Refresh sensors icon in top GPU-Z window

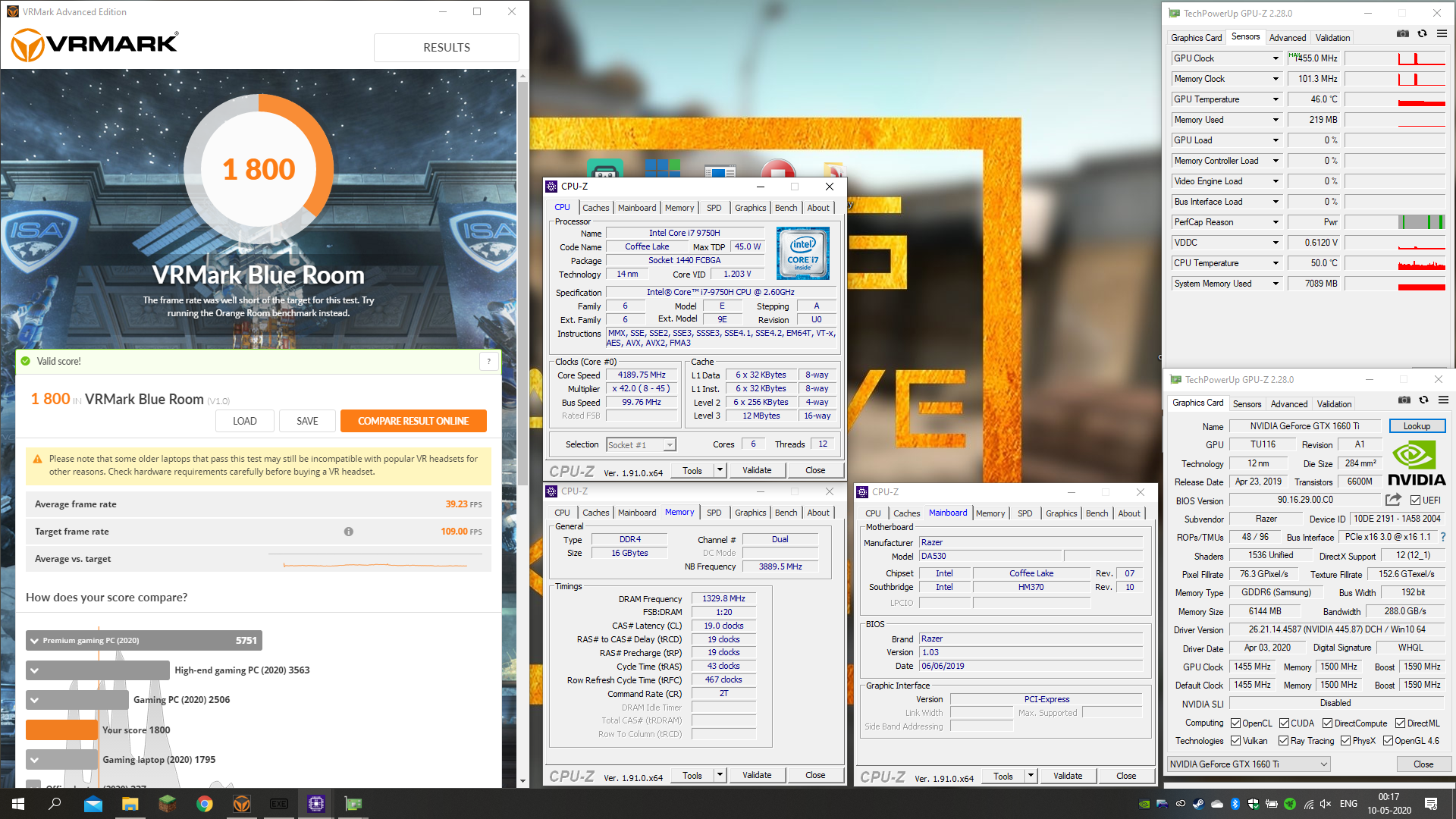coord(1422,34)
